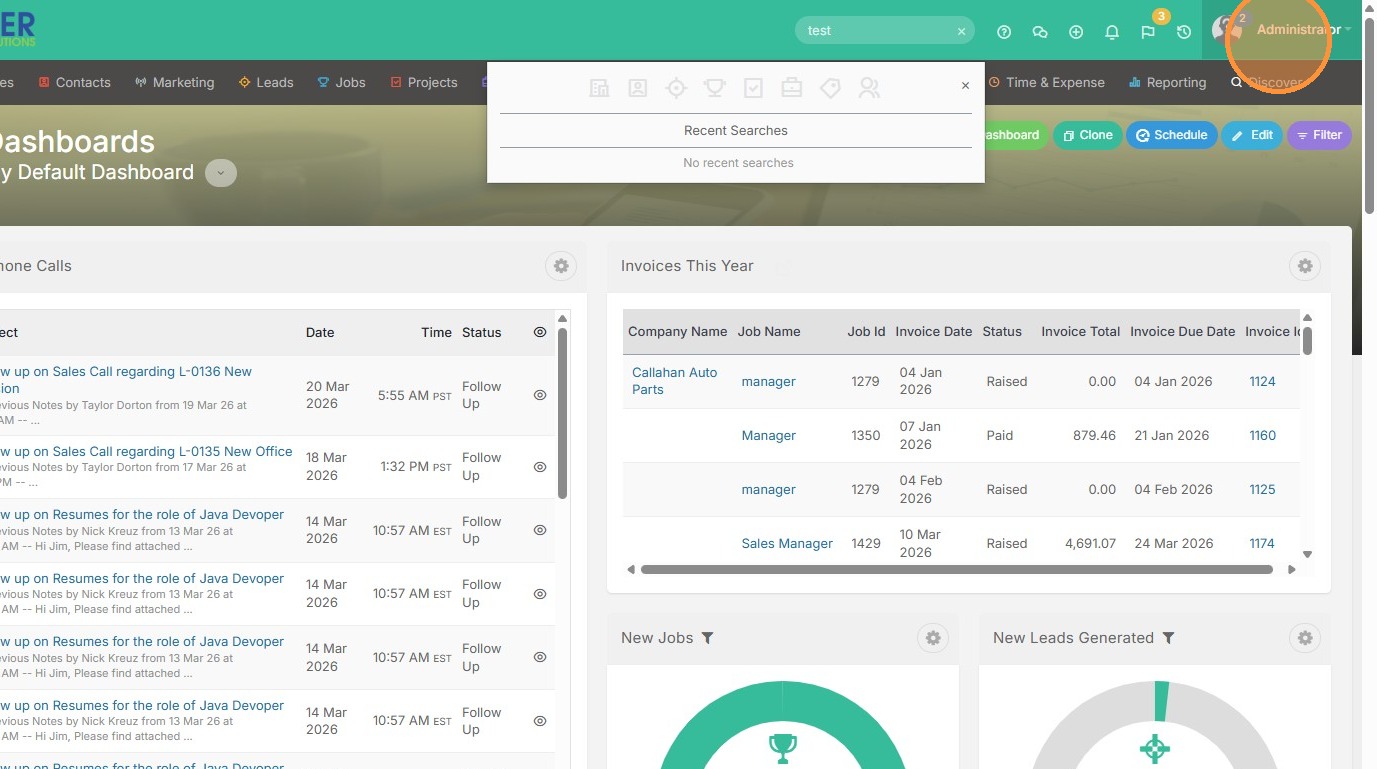Open the Marketing menu
This screenshot has height=769, width=1377.
point(175,82)
